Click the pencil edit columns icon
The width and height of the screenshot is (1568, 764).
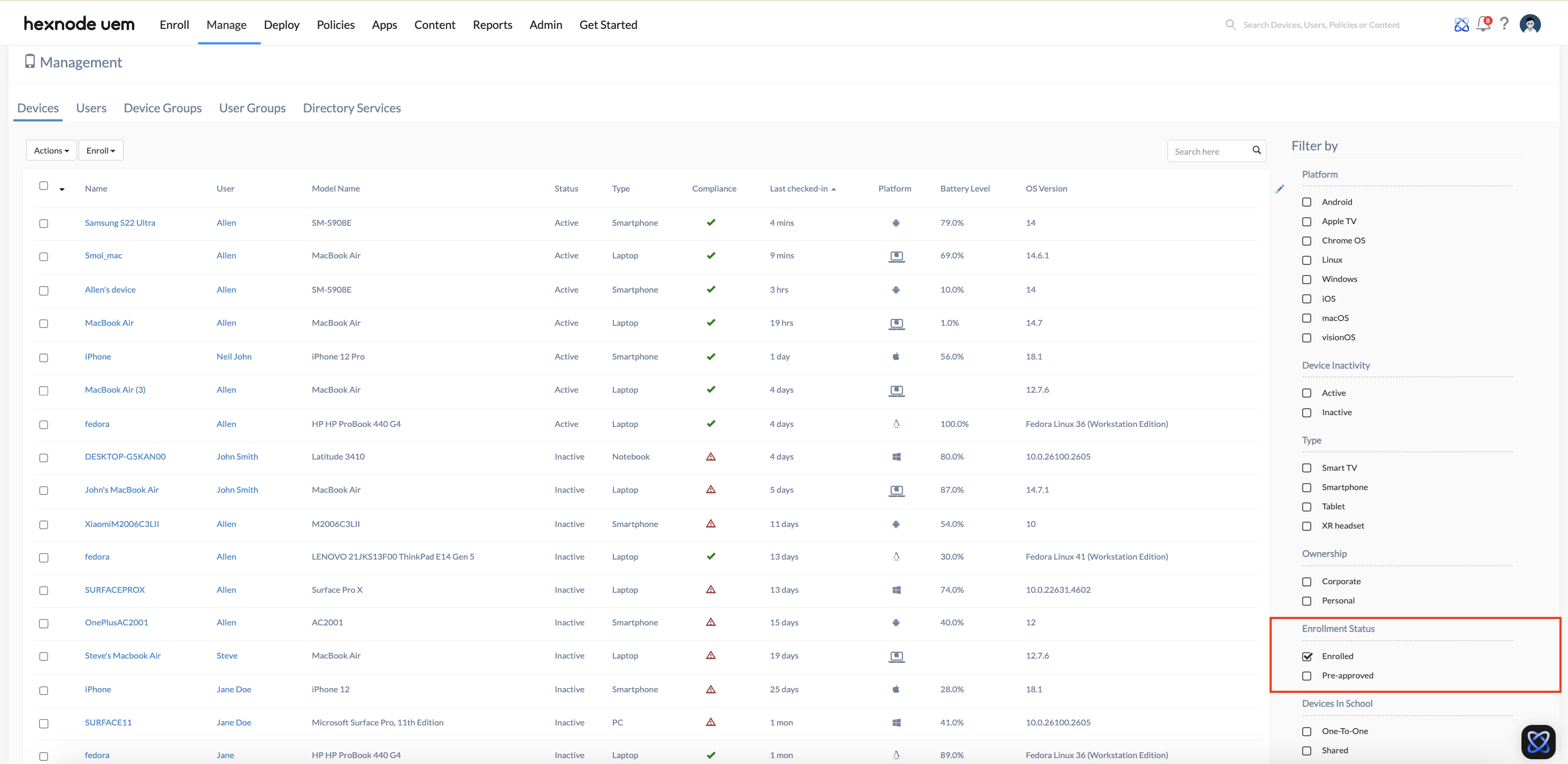click(x=1279, y=189)
